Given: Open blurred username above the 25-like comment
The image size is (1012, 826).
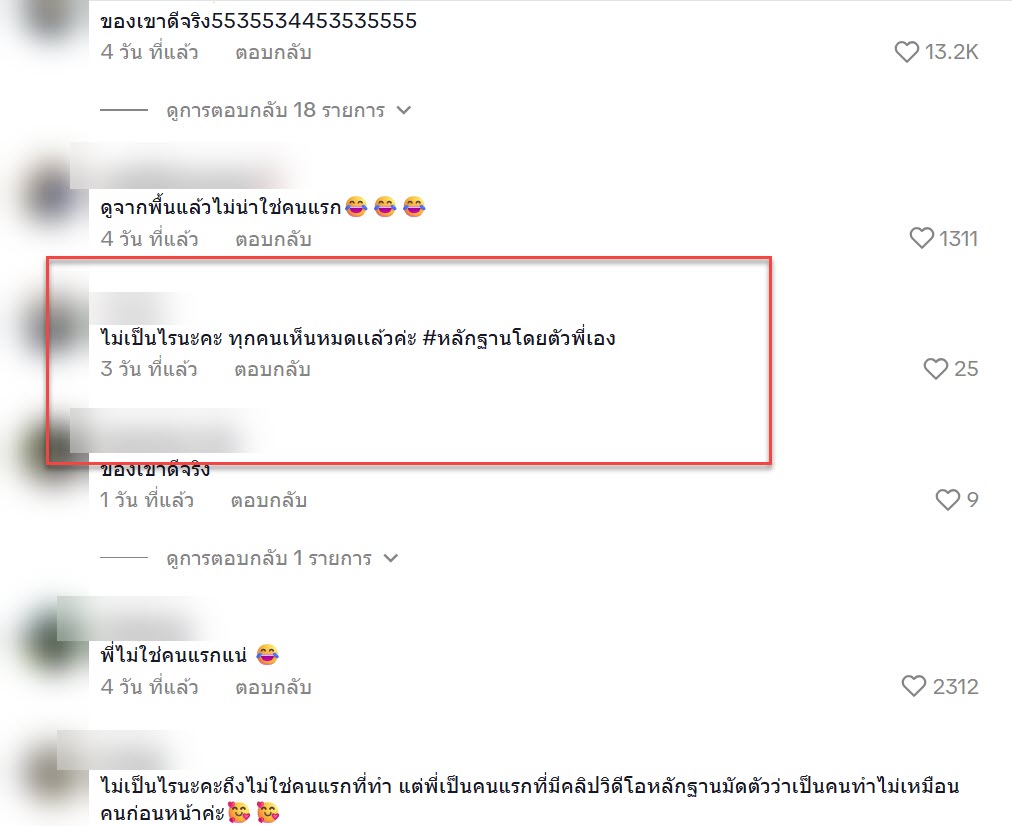Looking at the screenshot, I should 139,307.
